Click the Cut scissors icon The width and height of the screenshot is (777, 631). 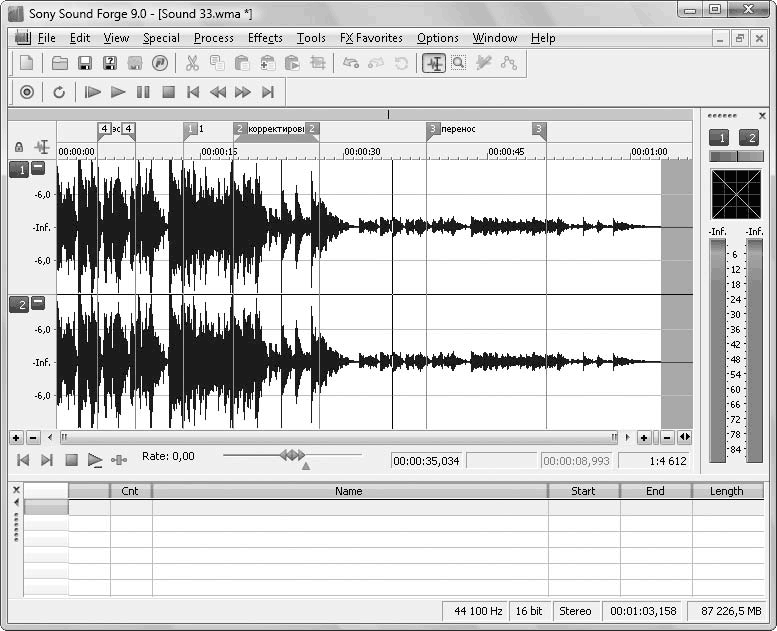click(192, 63)
